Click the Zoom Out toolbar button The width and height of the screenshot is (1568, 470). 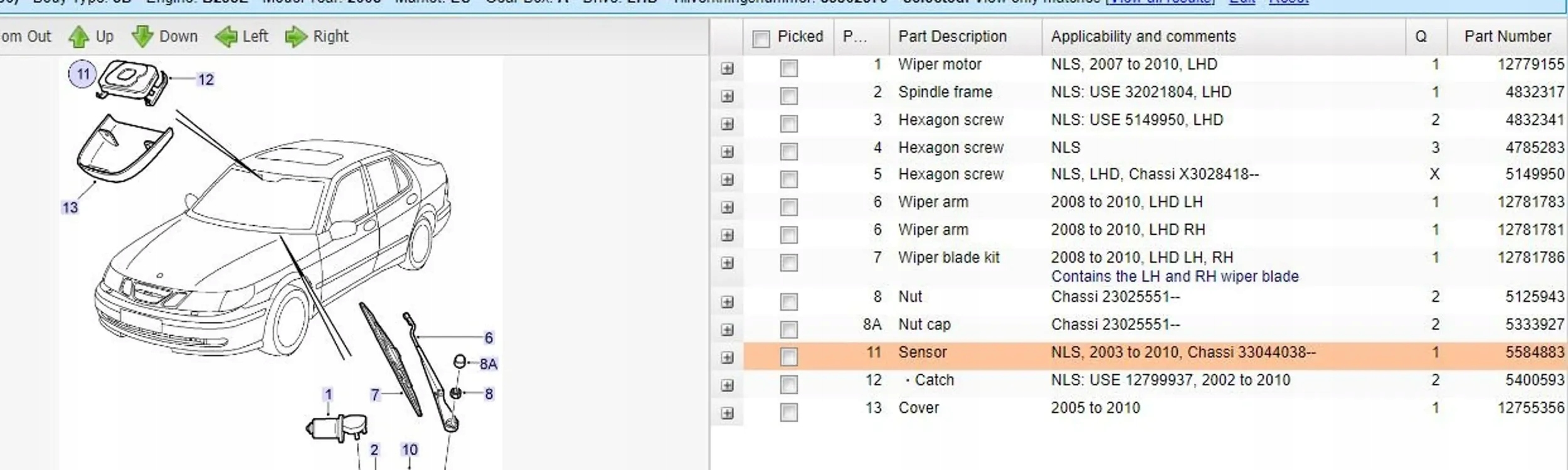(25, 36)
